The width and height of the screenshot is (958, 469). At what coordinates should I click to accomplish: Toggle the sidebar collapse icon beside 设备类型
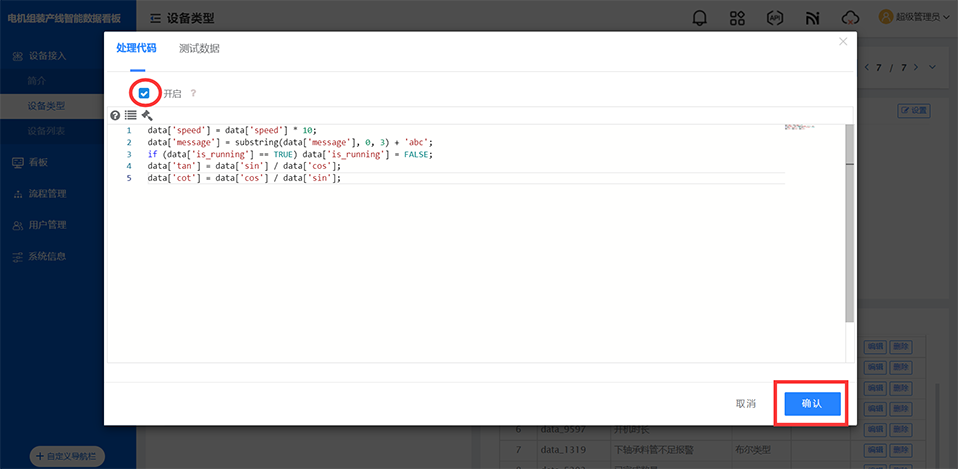click(x=155, y=18)
